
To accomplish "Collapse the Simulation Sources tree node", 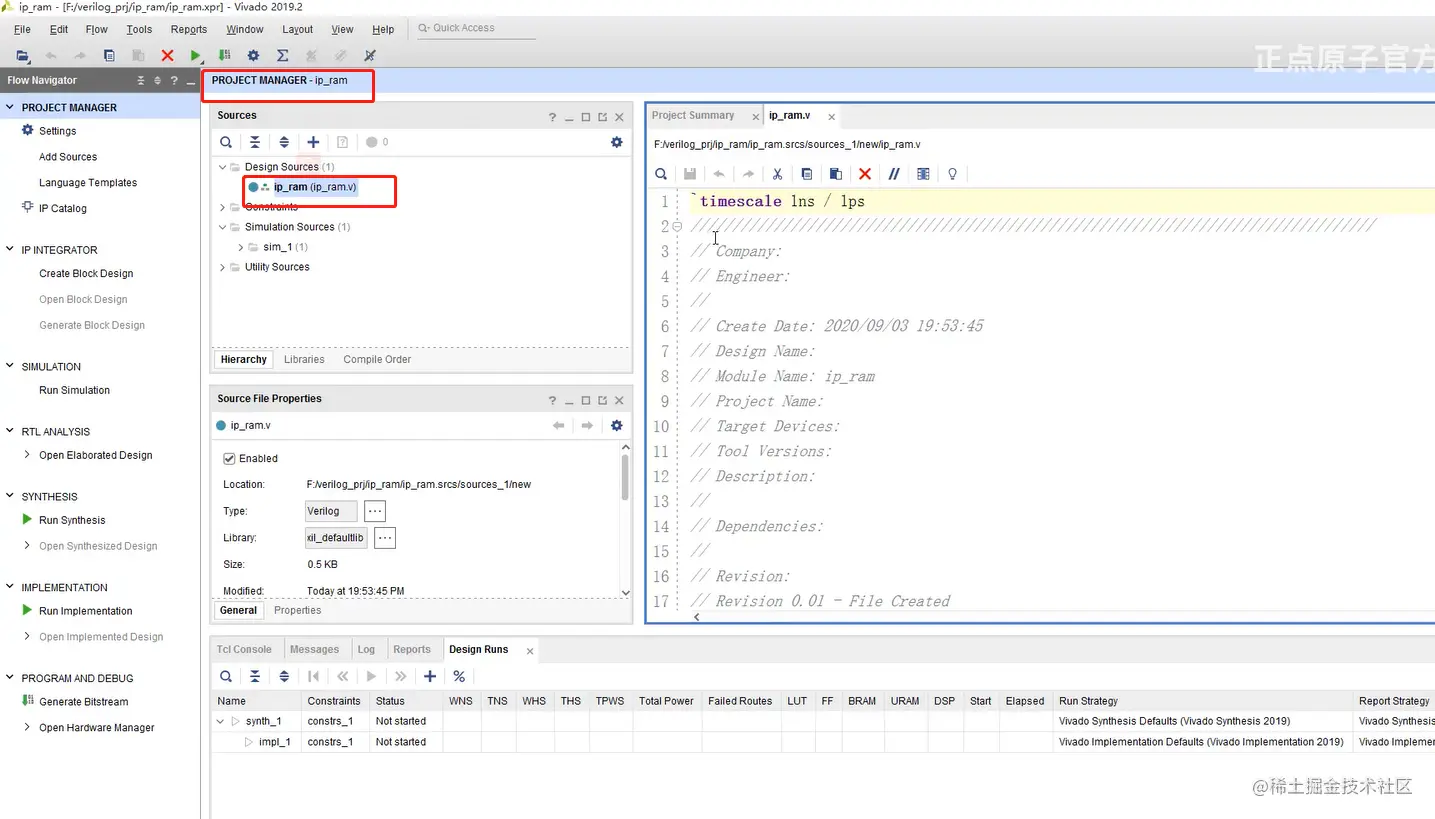I will 223,227.
